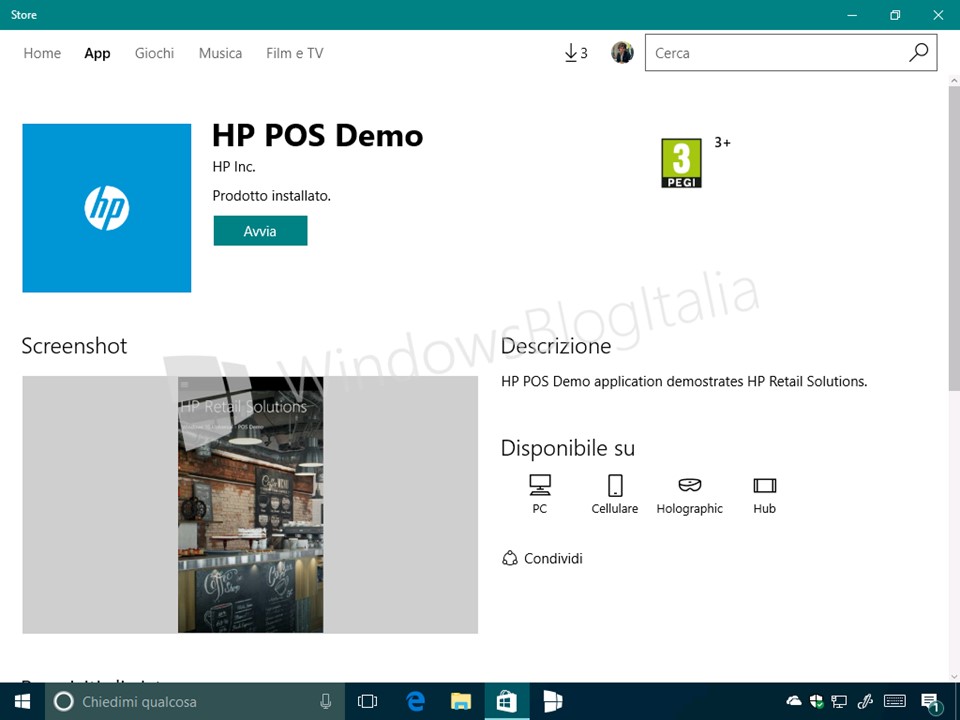Click the PEGI 3 rating badge
The width and height of the screenshot is (960, 720).
point(681,163)
